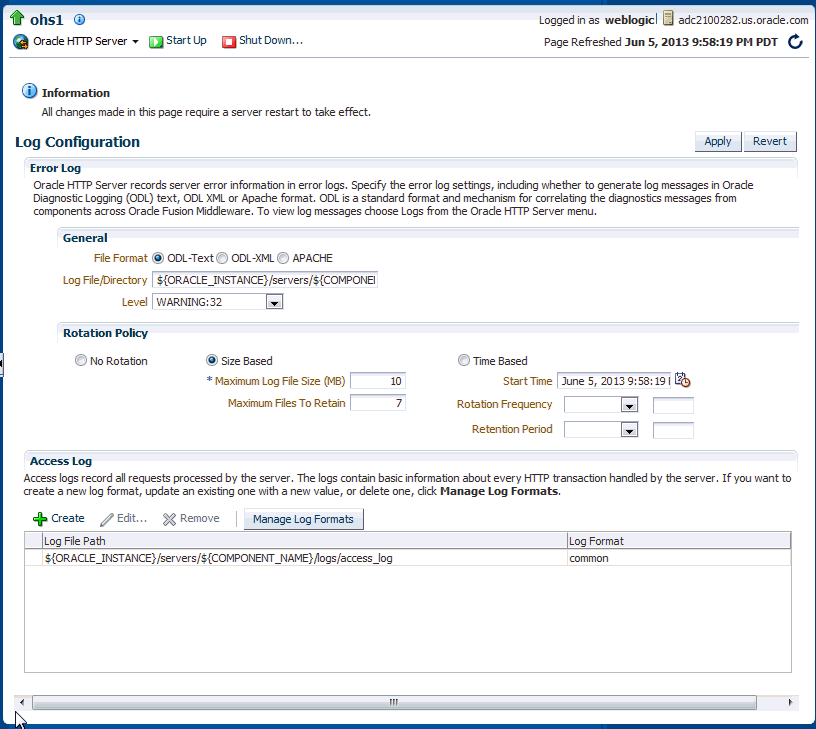The height and width of the screenshot is (729, 816).
Task: Choose Time Based rotation policy
Action: tap(464, 361)
